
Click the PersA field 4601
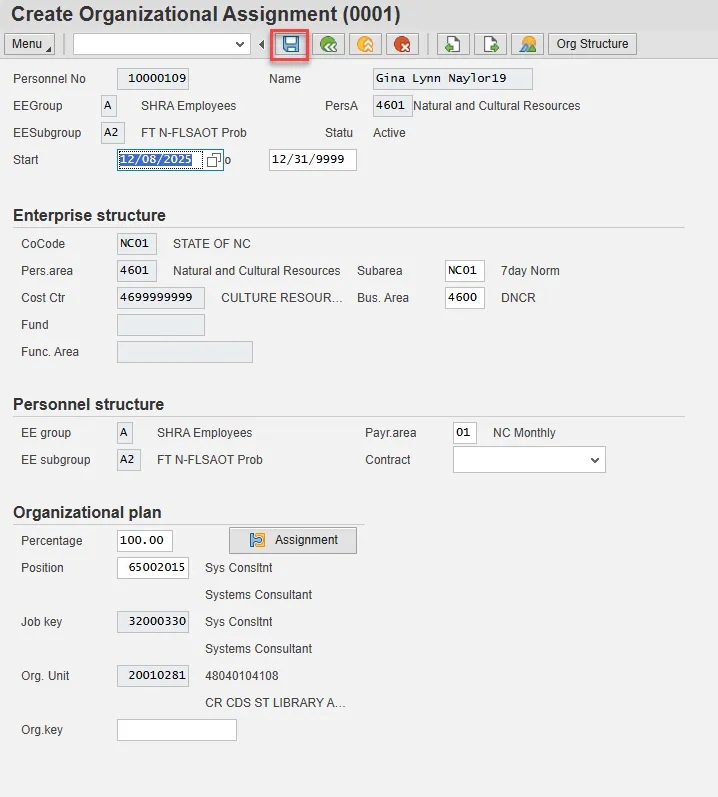(392, 106)
